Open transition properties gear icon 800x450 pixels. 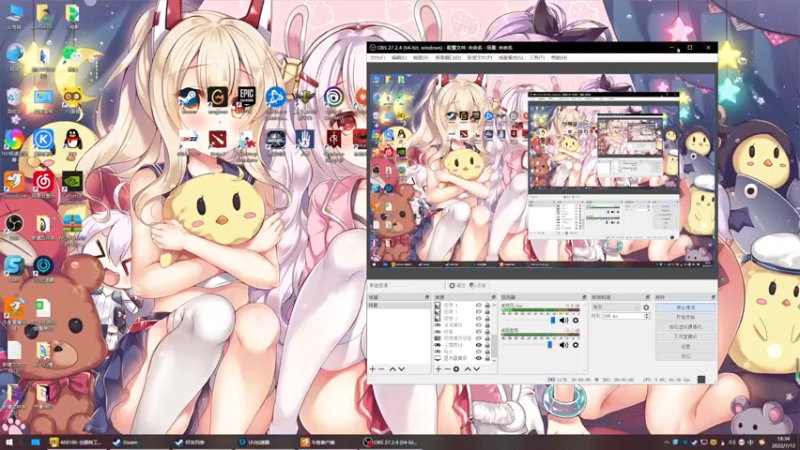(646, 307)
